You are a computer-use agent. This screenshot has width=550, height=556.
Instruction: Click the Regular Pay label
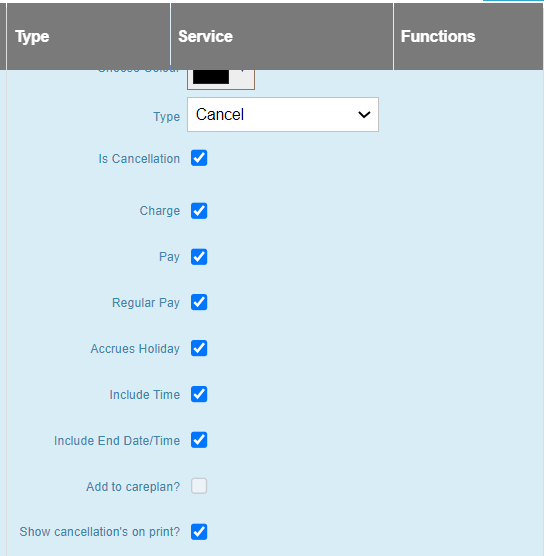pos(146,303)
